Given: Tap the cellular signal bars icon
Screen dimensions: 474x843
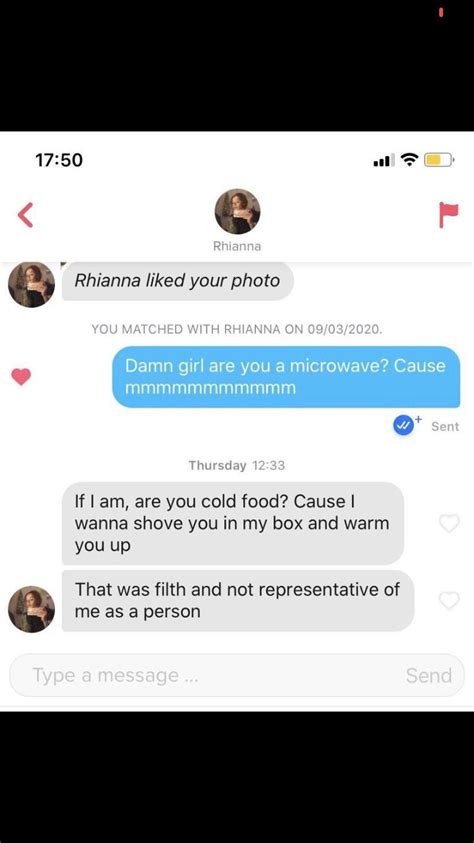Looking at the screenshot, I should click(x=384, y=160).
